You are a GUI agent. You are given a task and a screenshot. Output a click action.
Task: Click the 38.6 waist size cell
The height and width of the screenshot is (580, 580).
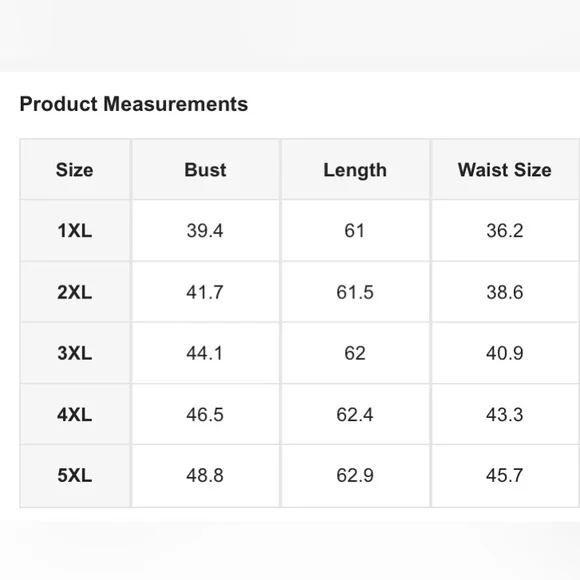(505, 292)
